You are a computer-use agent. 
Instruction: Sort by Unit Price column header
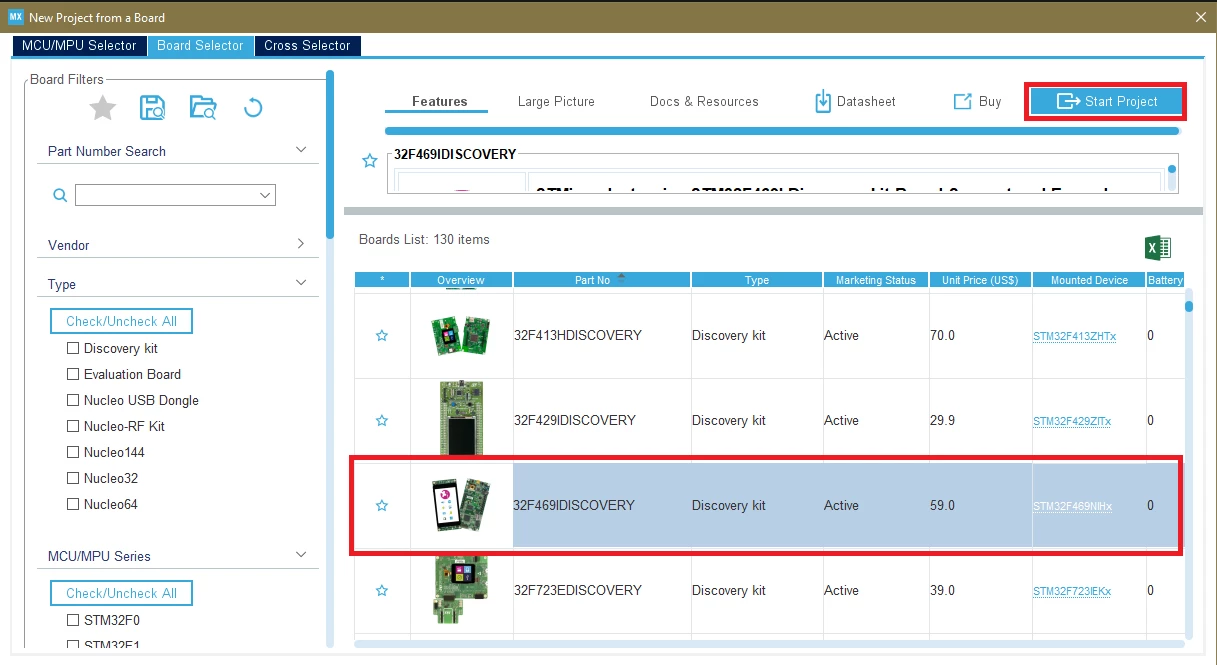[980, 280]
